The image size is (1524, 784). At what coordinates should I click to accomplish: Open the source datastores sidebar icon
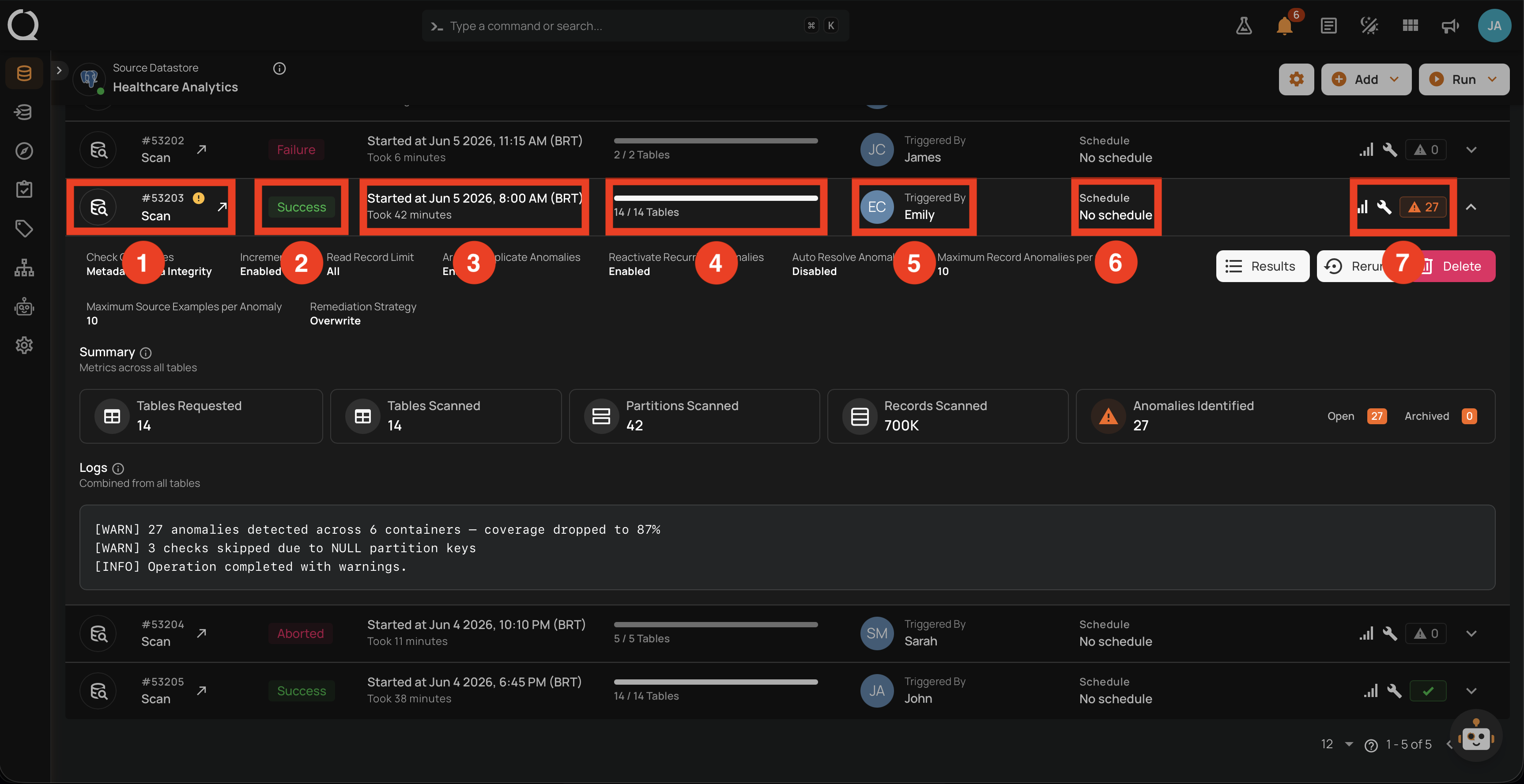tap(24, 73)
